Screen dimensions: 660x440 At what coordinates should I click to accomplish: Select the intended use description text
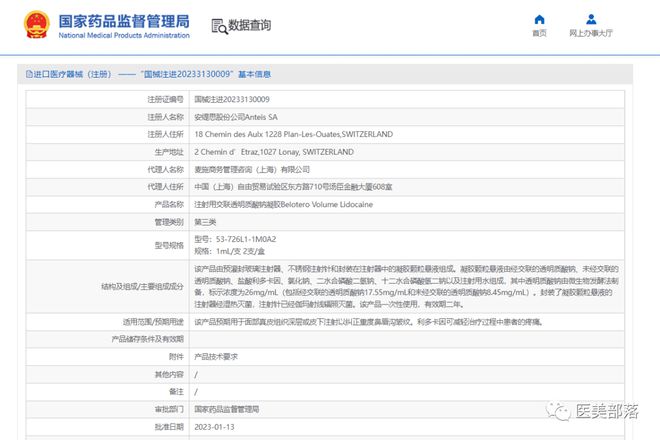click(369, 322)
